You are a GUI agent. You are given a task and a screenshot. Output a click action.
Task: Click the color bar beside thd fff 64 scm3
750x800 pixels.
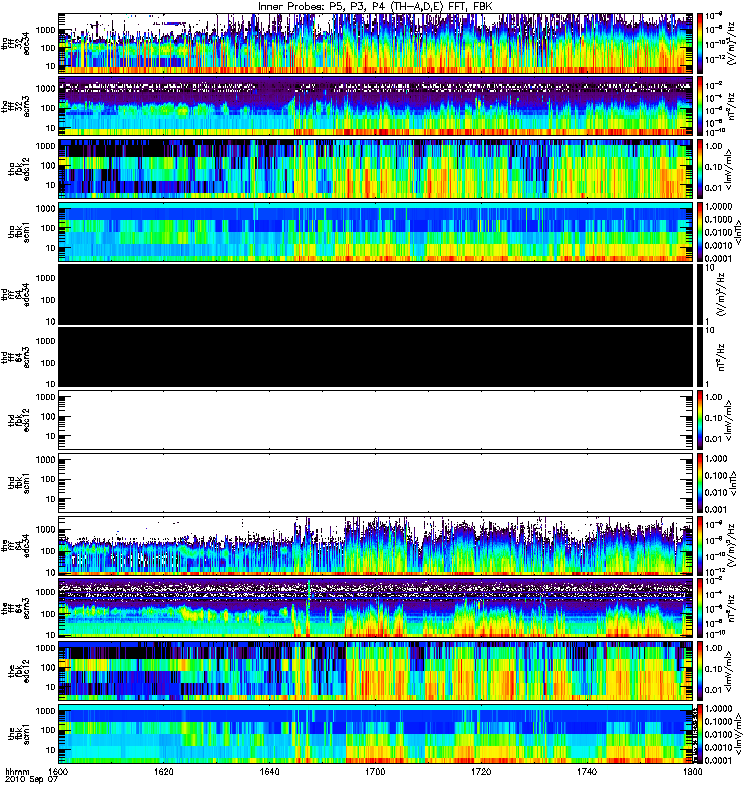(700, 357)
